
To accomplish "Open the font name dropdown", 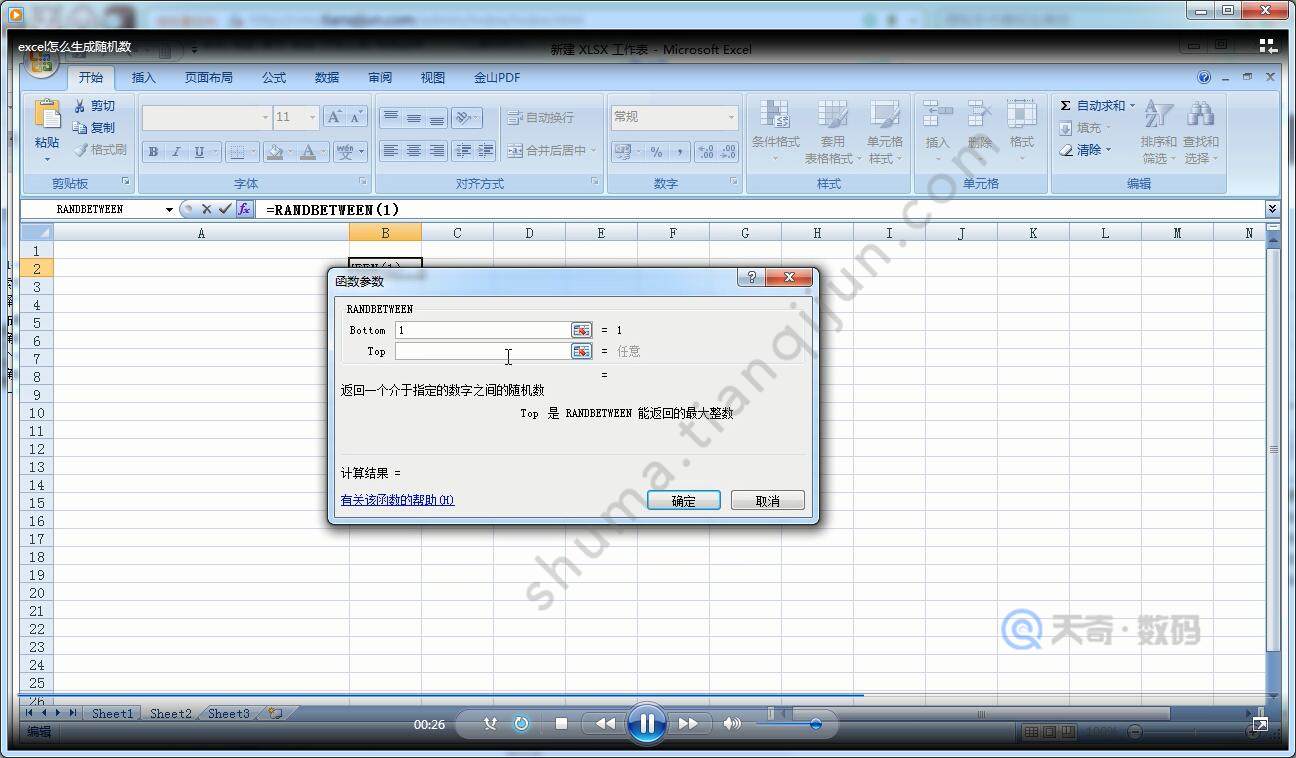I will coord(265,117).
